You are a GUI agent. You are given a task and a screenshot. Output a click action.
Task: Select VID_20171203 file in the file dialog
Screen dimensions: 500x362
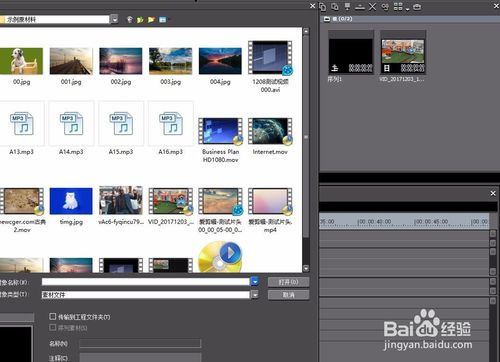coord(171,201)
